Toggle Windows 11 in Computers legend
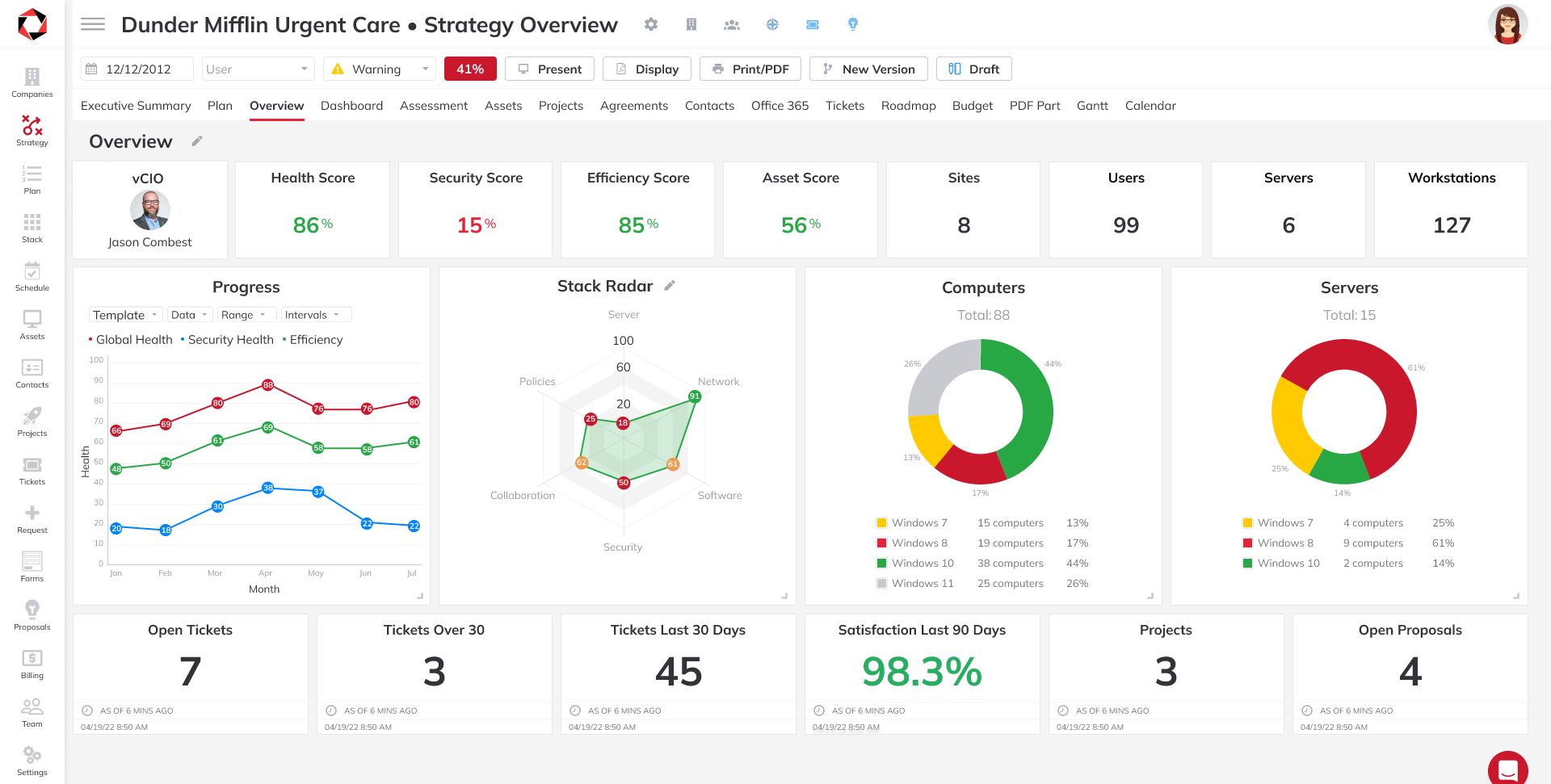Viewport: 1551px width, 784px height. (x=915, y=584)
